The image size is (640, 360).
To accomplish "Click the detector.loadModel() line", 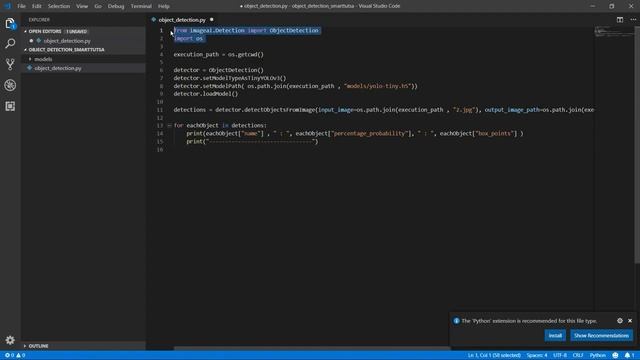I will click(x=205, y=94).
